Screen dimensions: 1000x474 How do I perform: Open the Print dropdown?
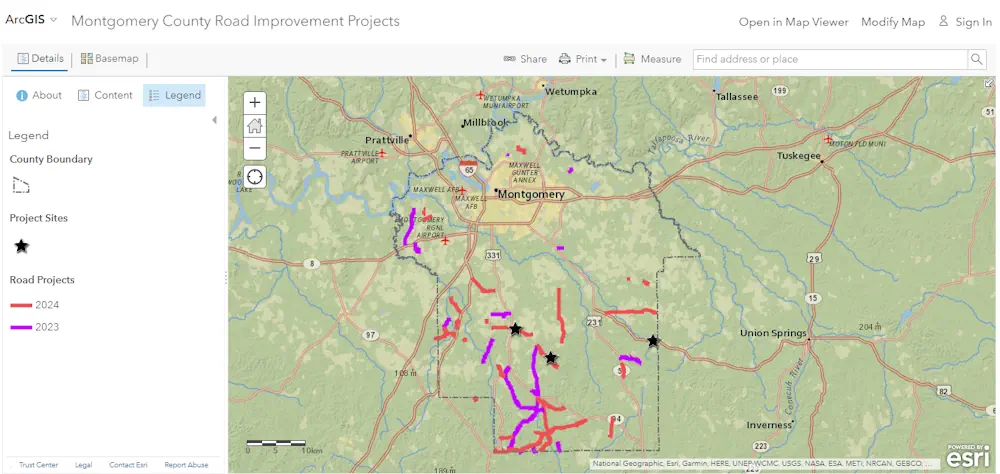pyautogui.click(x=583, y=59)
